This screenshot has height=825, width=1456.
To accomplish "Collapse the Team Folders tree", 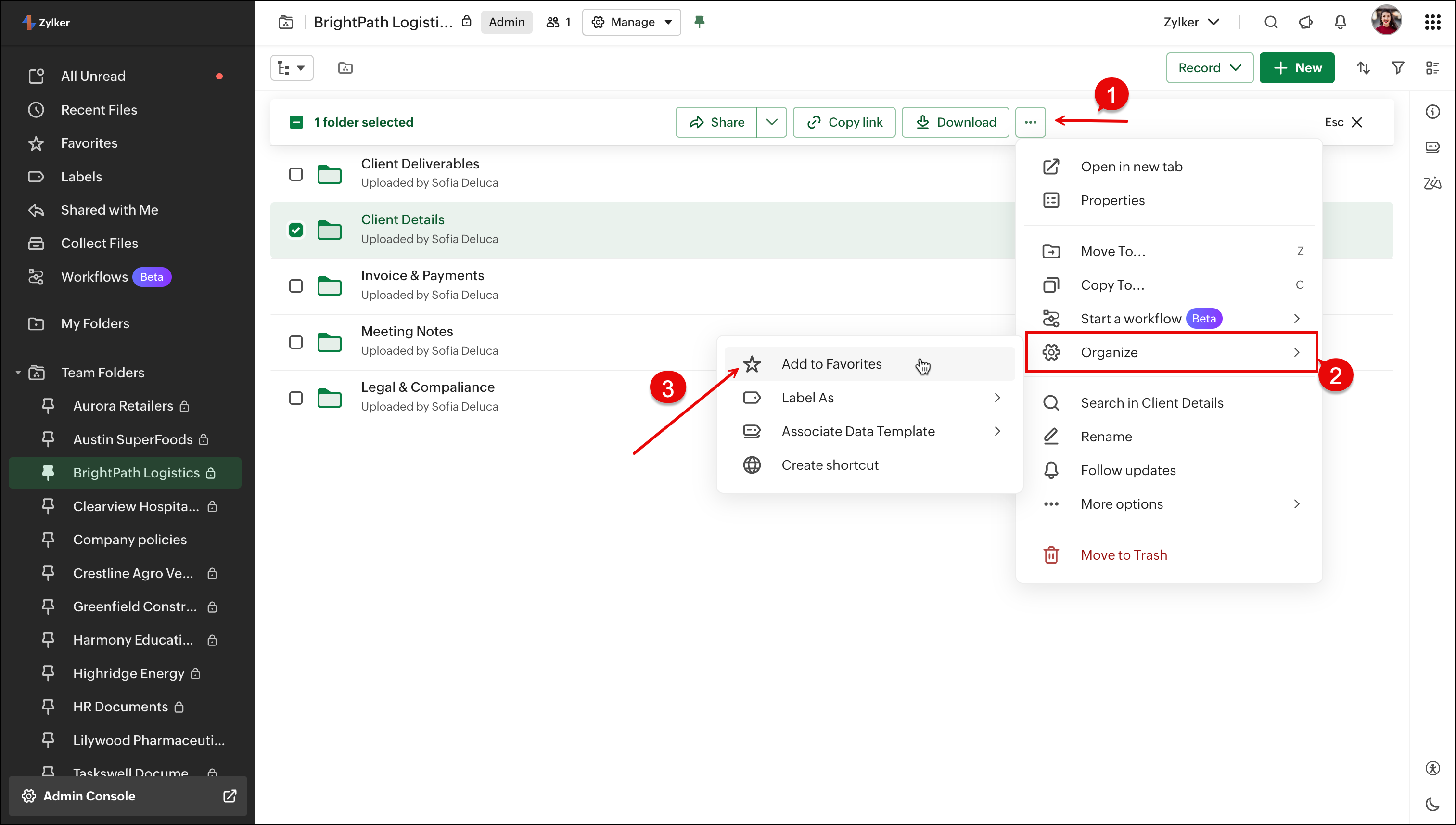I will click(x=18, y=373).
